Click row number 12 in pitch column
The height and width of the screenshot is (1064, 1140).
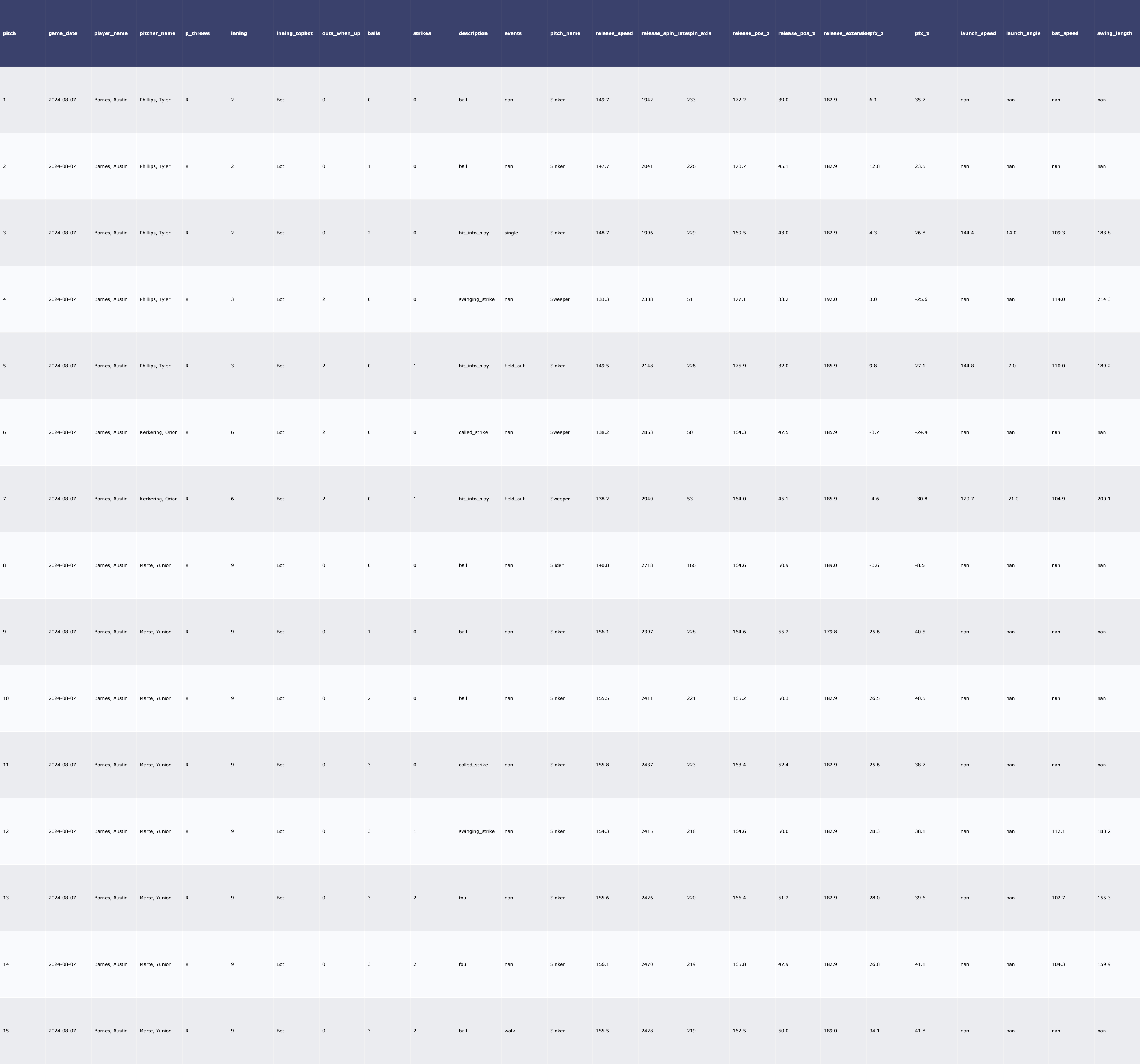[6, 831]
